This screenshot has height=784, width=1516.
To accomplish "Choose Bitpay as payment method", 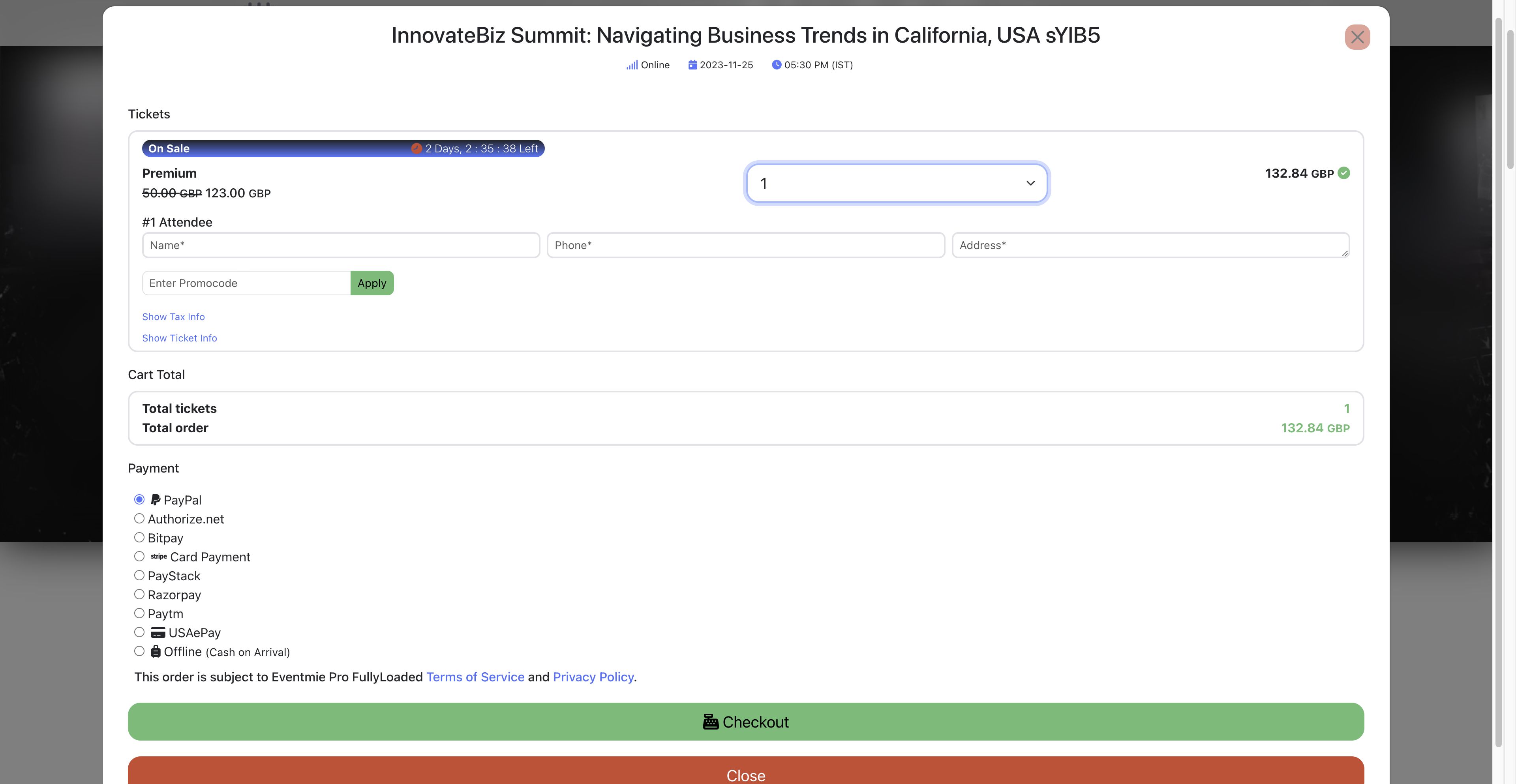I will [x=139, y=537].
